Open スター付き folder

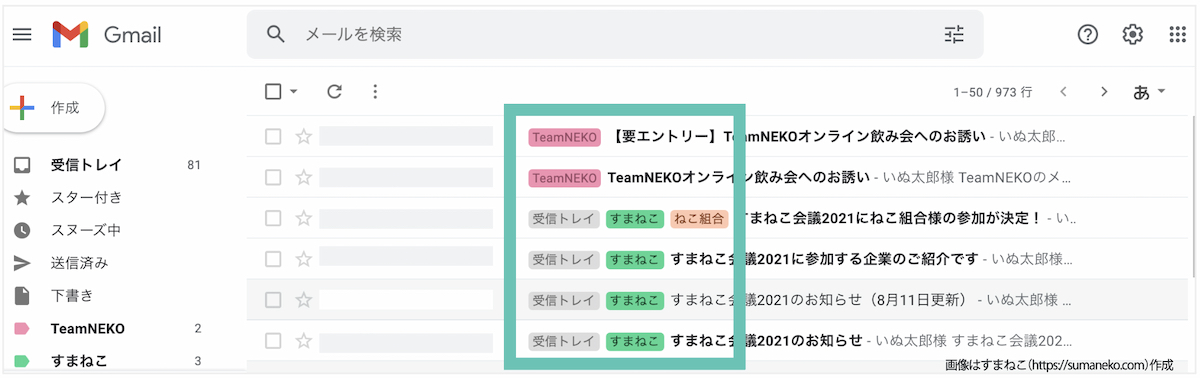[86, 198]
